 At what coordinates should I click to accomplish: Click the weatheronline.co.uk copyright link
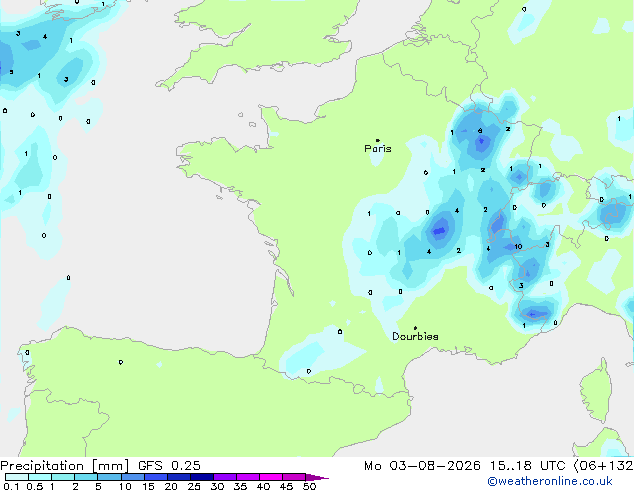coord(549,481)
